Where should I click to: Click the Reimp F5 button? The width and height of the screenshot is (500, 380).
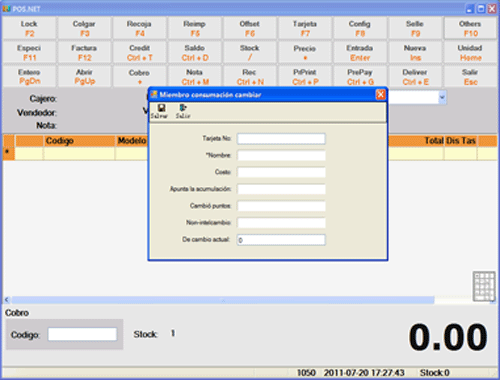195,28
